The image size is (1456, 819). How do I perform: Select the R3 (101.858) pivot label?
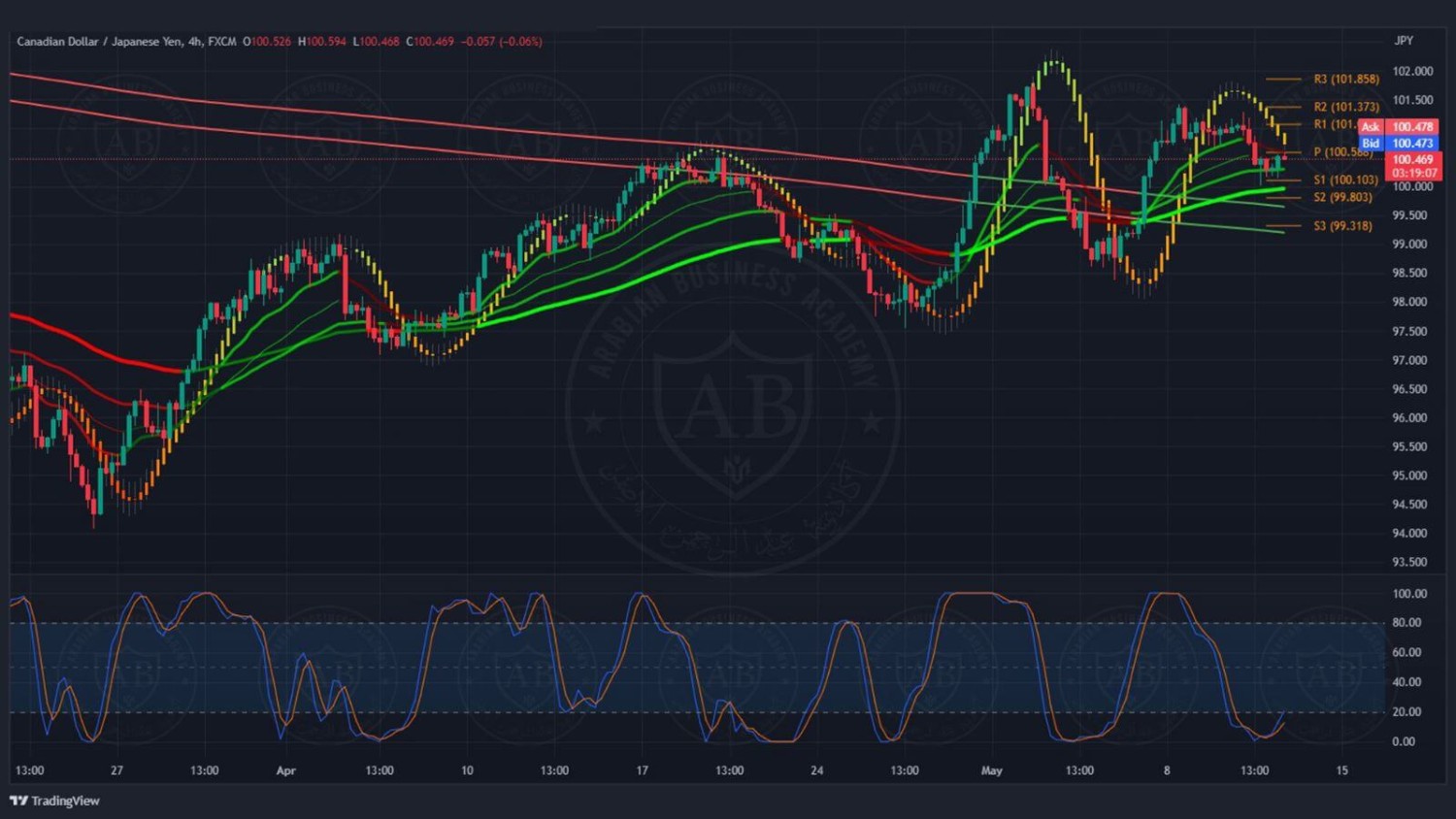(x=1345, y=80)
